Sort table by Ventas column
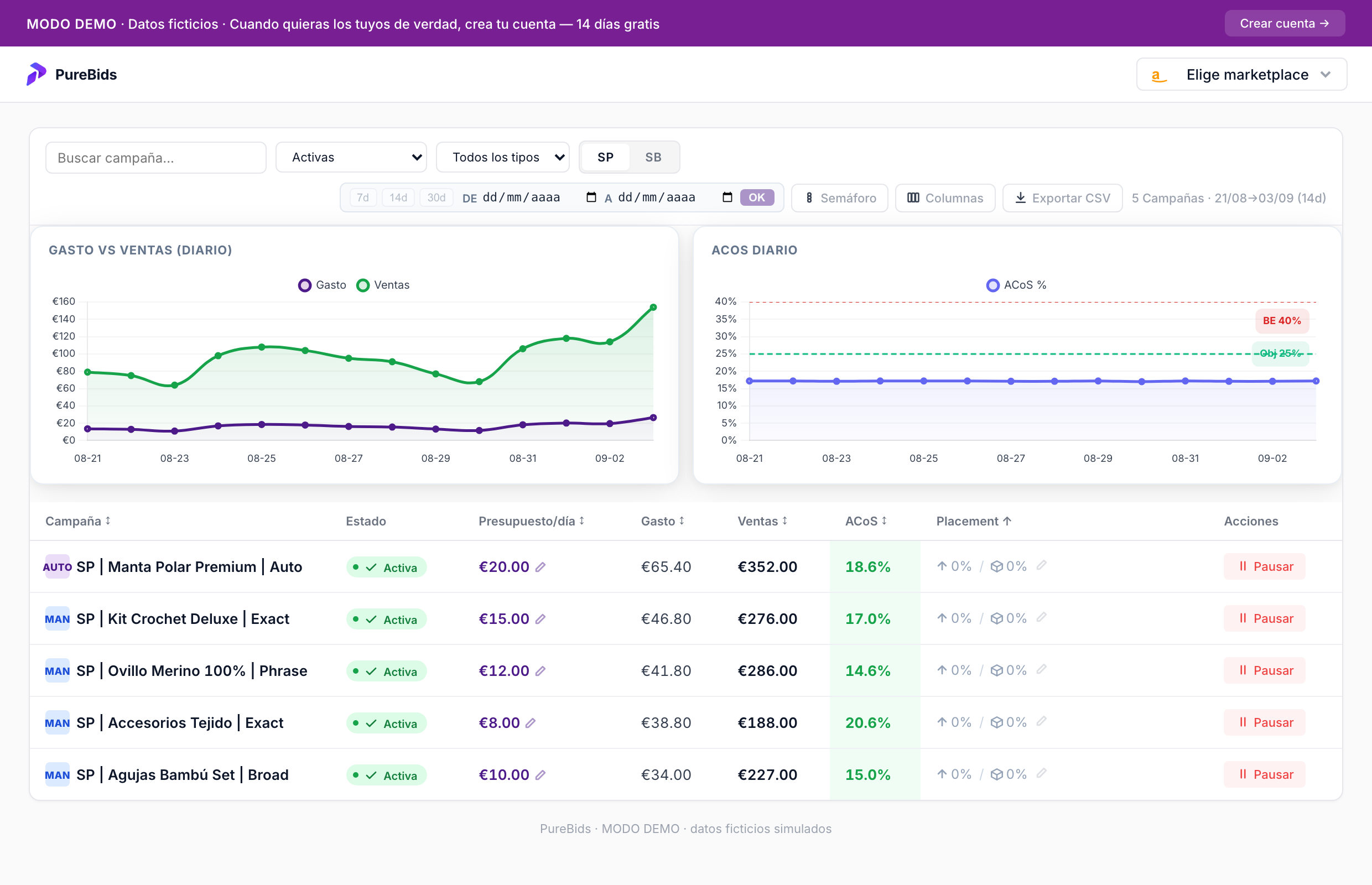 click(x=763, y=521)
